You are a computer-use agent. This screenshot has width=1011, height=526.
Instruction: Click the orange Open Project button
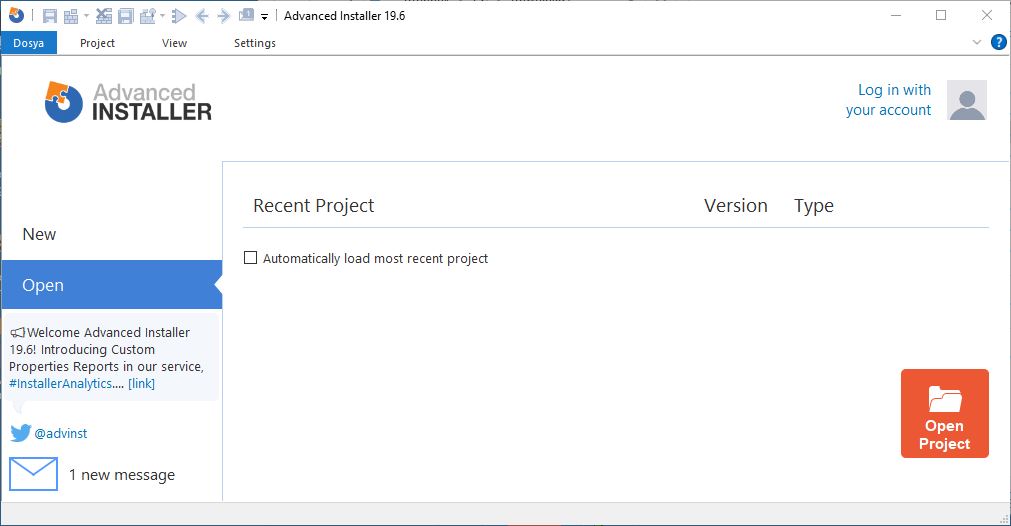[x=945, y=413]
